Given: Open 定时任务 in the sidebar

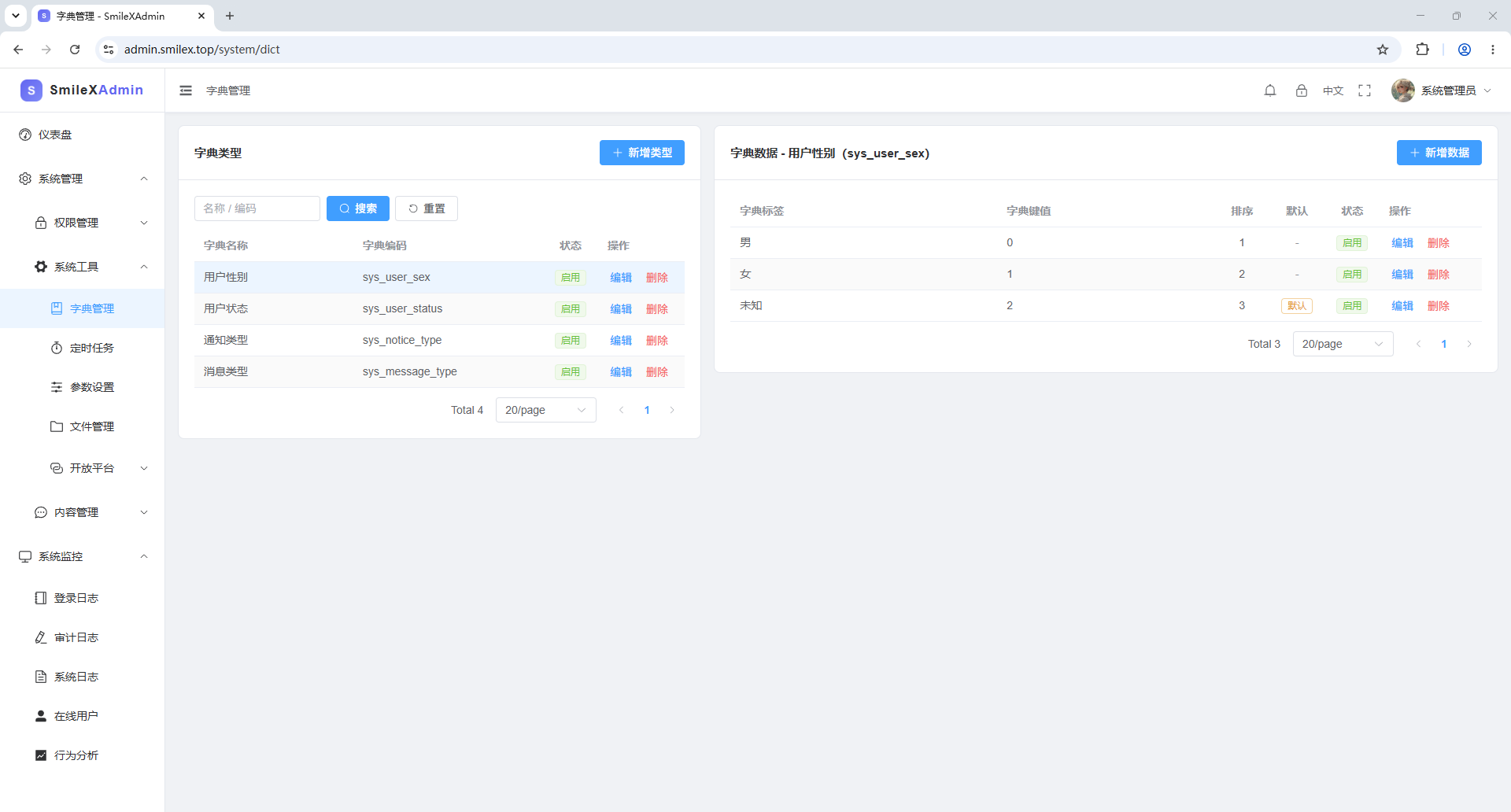Looking at the screenshot, I should (x=82, y=348).
